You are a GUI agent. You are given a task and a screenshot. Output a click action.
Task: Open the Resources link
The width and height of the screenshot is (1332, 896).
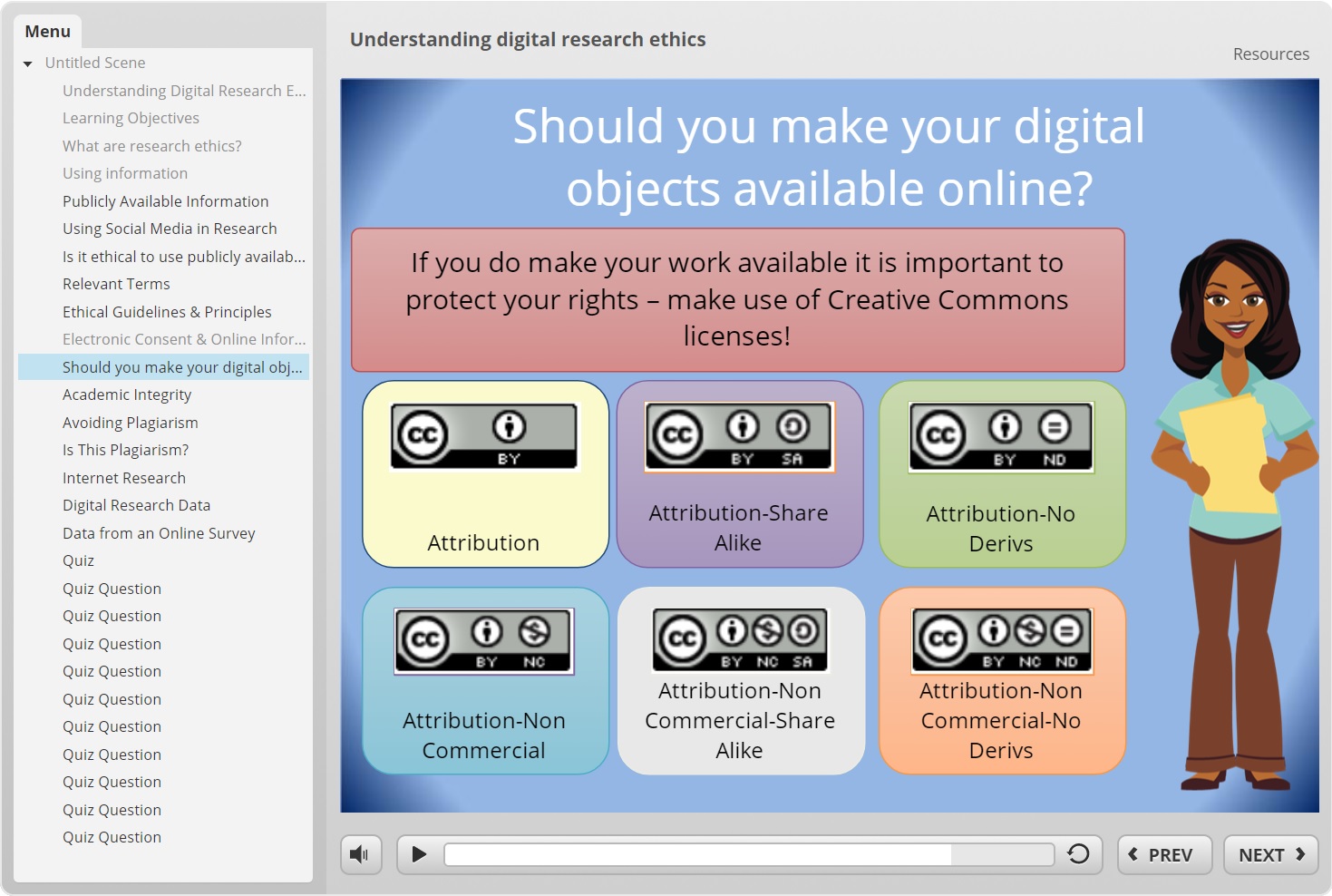tap(1270, 54)
